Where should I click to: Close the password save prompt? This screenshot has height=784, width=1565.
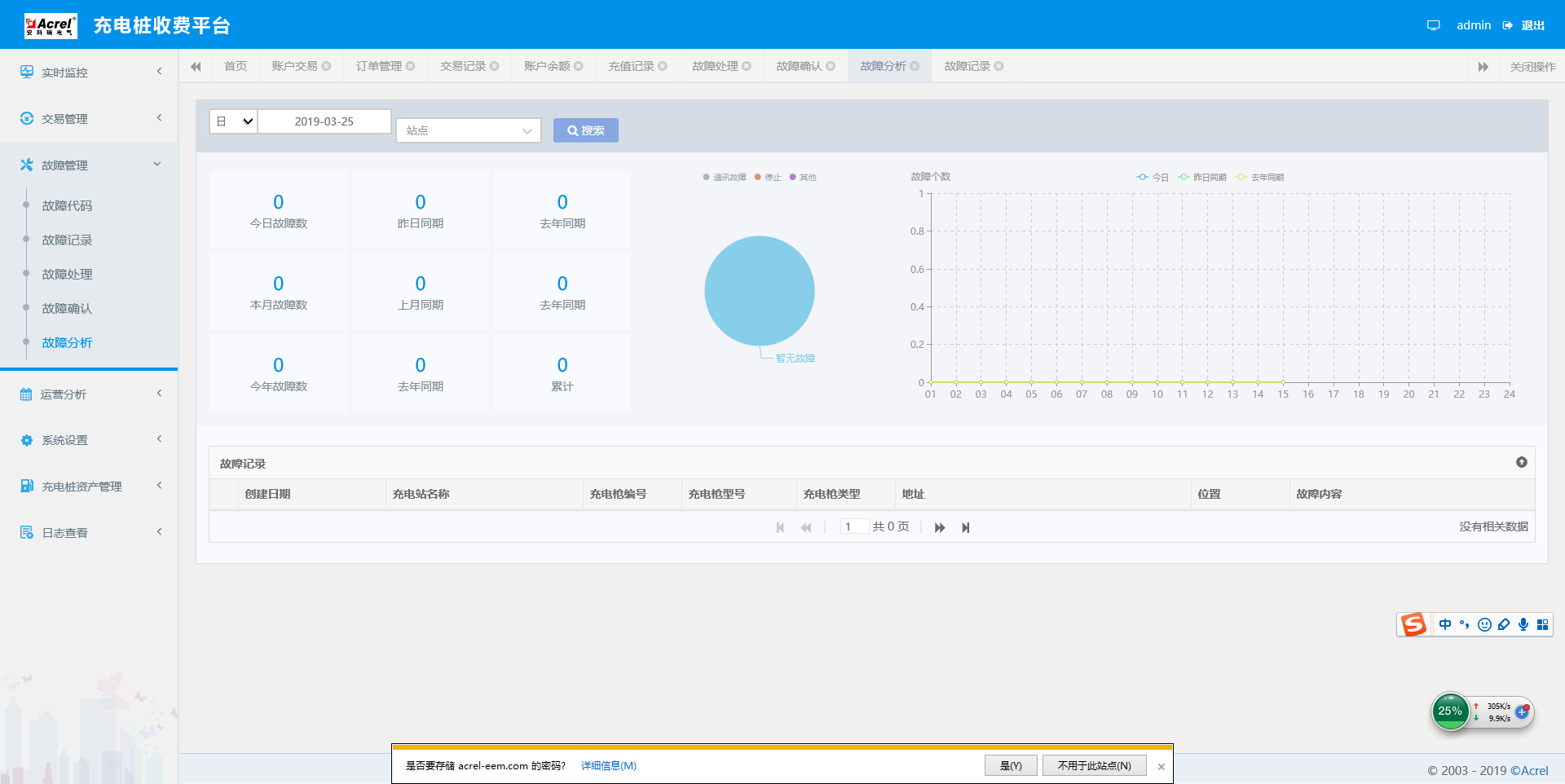tap(1162, 766)
